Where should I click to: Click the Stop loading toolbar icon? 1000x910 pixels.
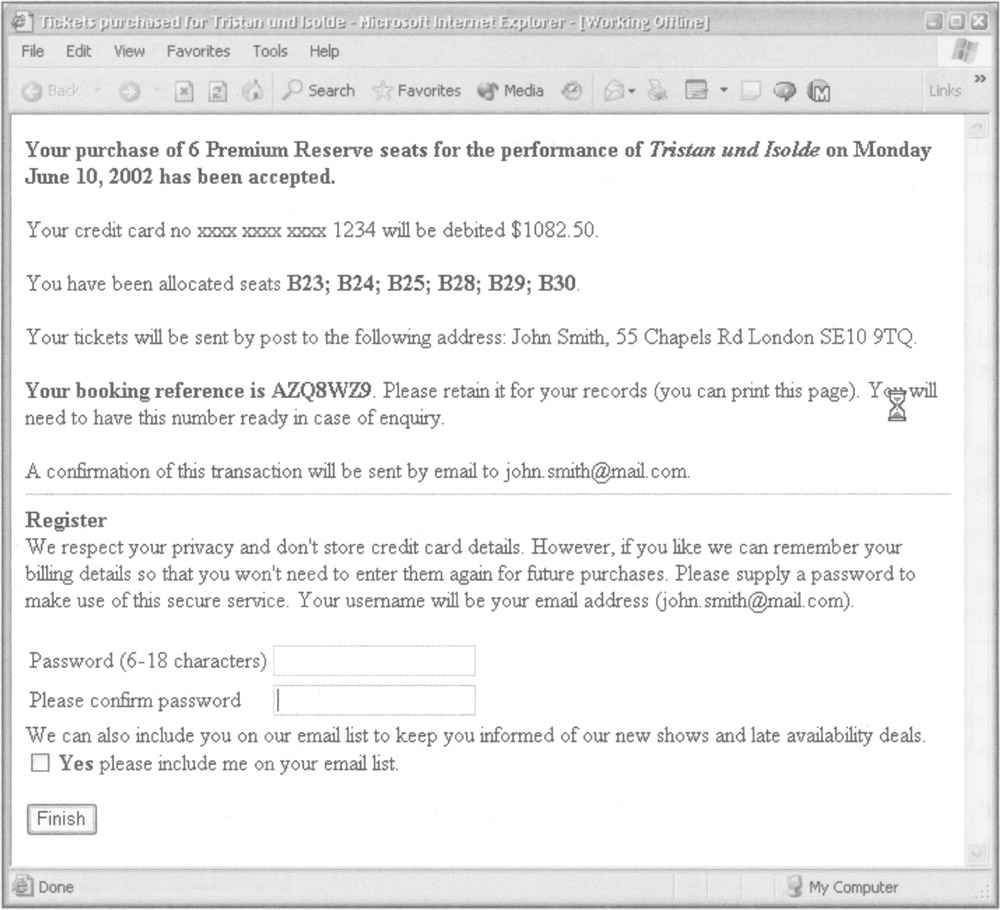tap(184, 91)
